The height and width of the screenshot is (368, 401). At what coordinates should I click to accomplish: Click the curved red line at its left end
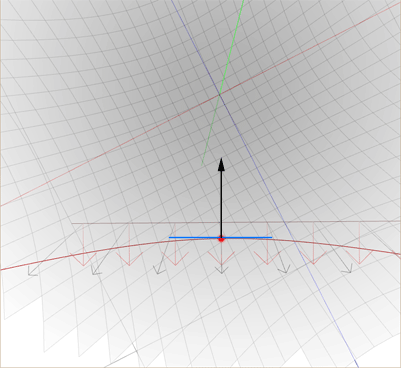click(x=3, y=269)
